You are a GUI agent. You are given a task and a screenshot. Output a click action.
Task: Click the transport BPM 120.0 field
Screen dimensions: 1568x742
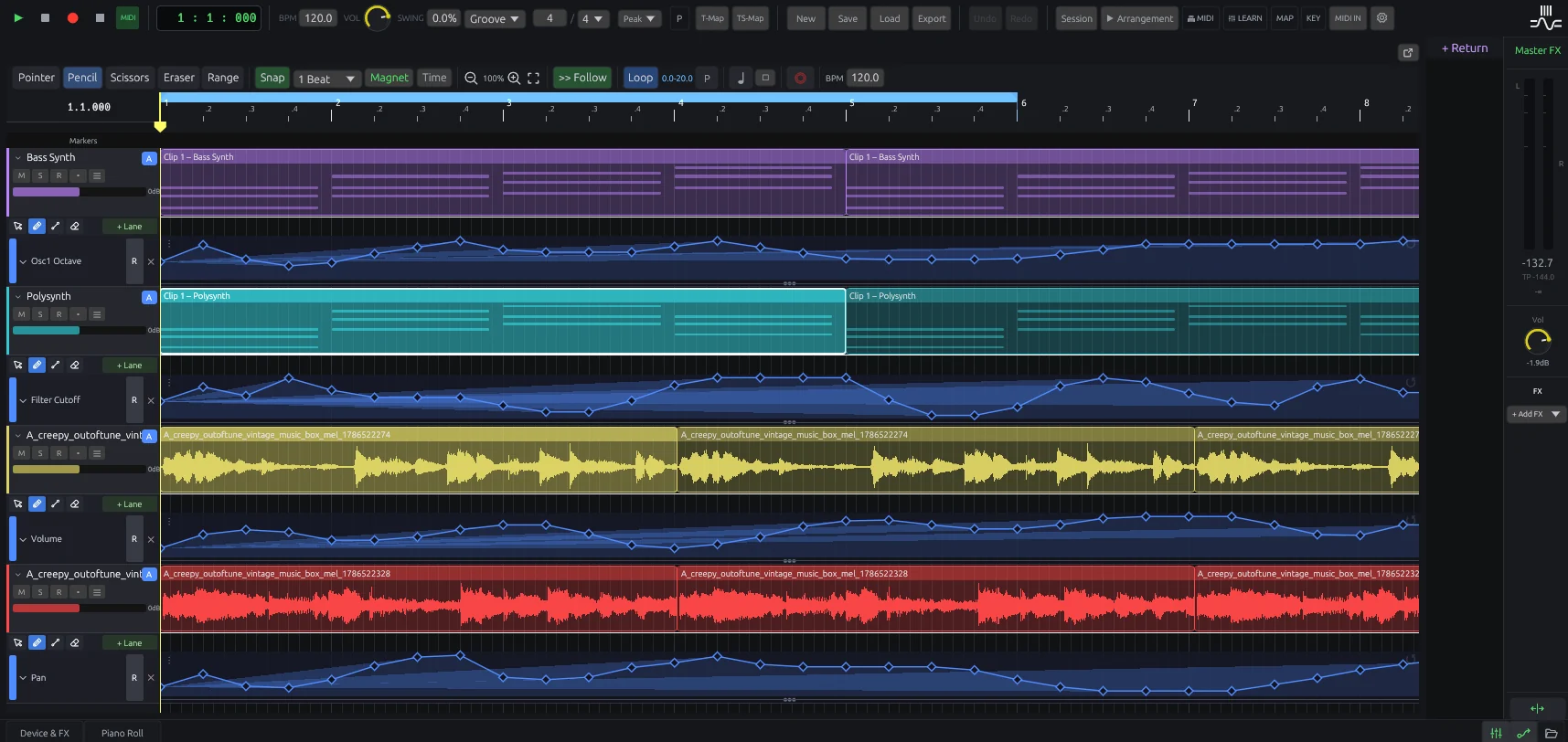[x=318, y=18]
